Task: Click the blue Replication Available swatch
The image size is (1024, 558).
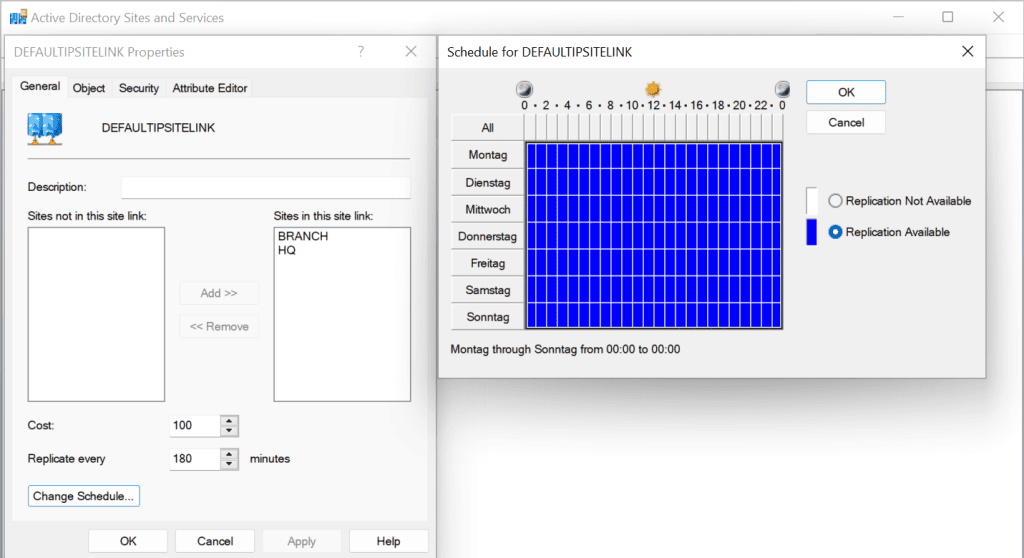Action: tap(812, 232)
